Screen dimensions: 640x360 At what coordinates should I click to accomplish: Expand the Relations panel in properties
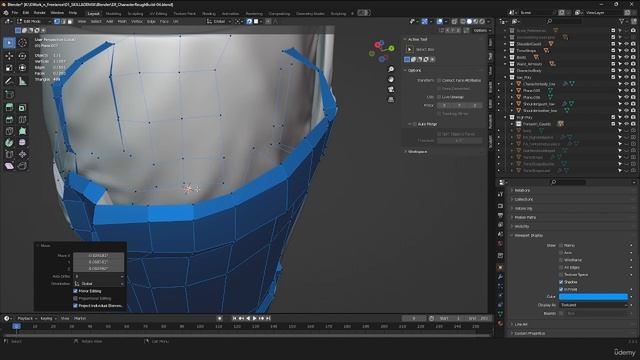tap(522, 191)
